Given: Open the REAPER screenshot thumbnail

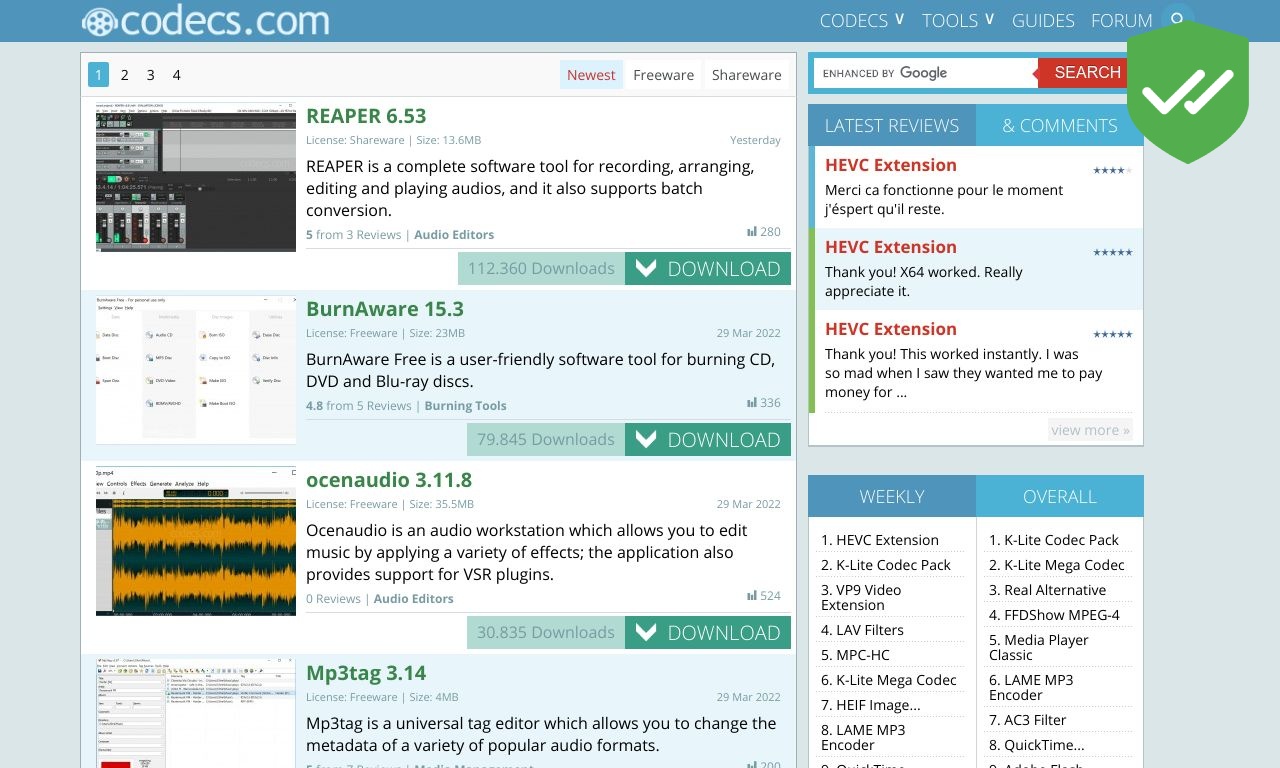Looking at the screenshot, I should pyautogui.click(x=196, y=177).
